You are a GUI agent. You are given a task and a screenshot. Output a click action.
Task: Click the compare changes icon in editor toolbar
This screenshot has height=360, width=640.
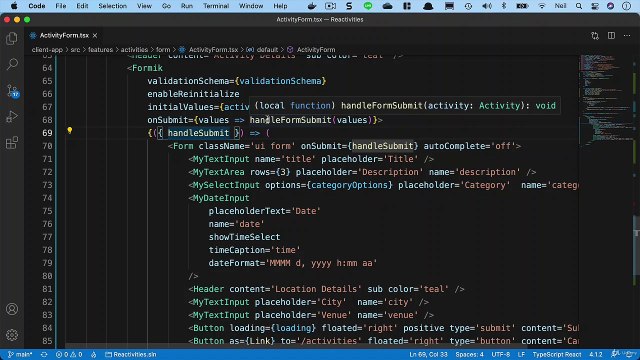pos(595,36)
